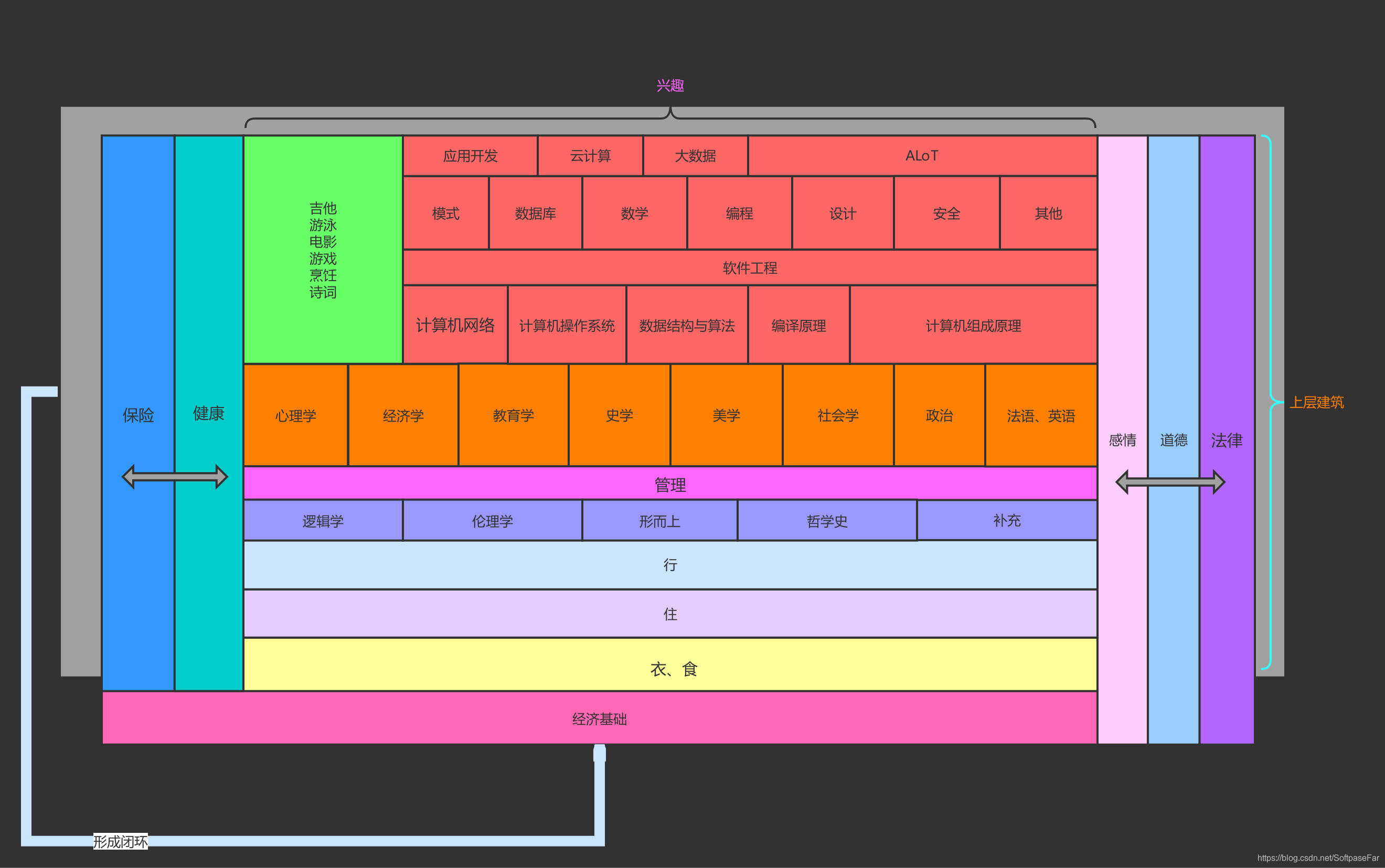Click the 感情 pink column

[1123, 440]
